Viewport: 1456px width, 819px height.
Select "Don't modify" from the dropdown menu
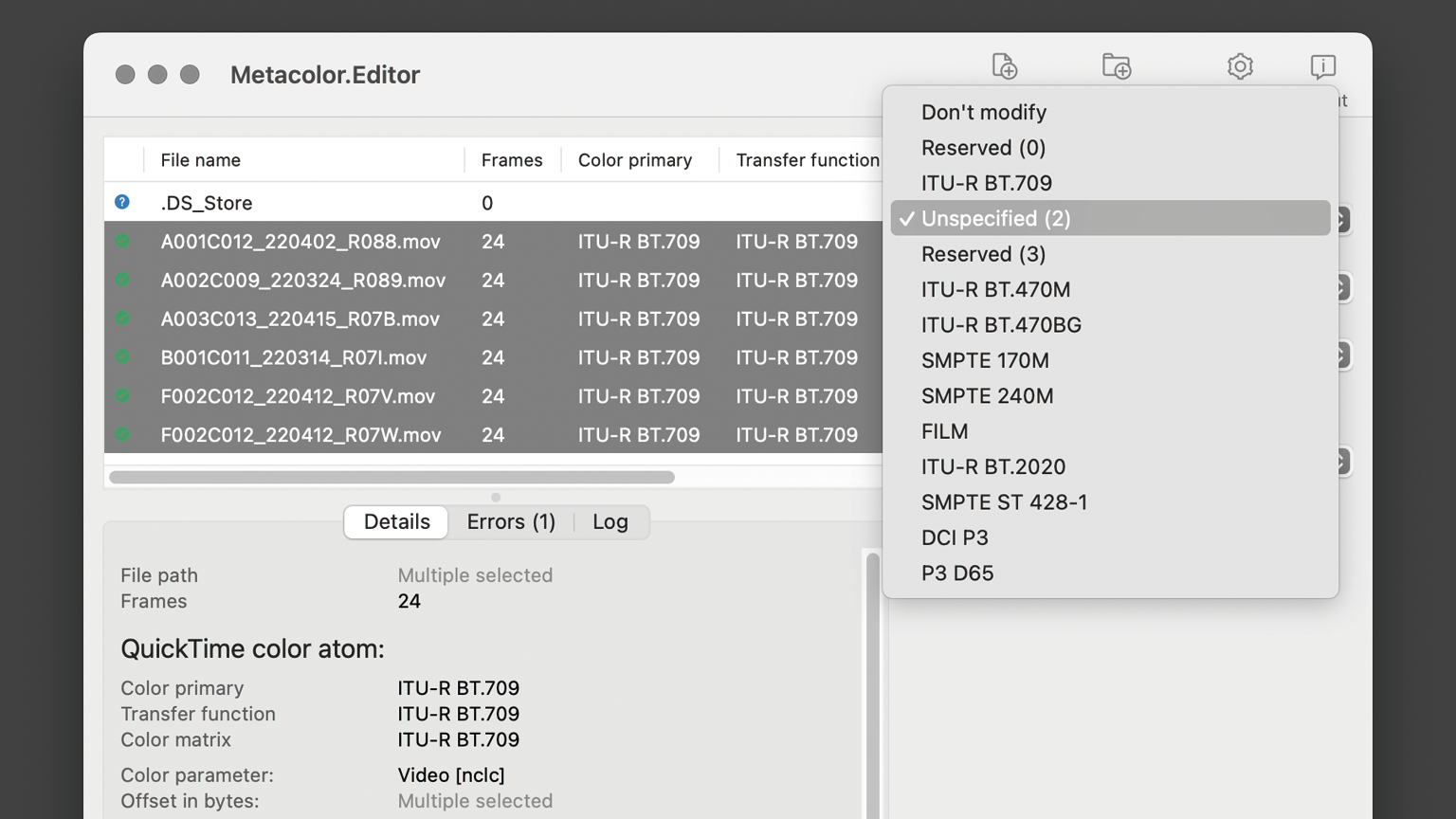click(984, 112)
